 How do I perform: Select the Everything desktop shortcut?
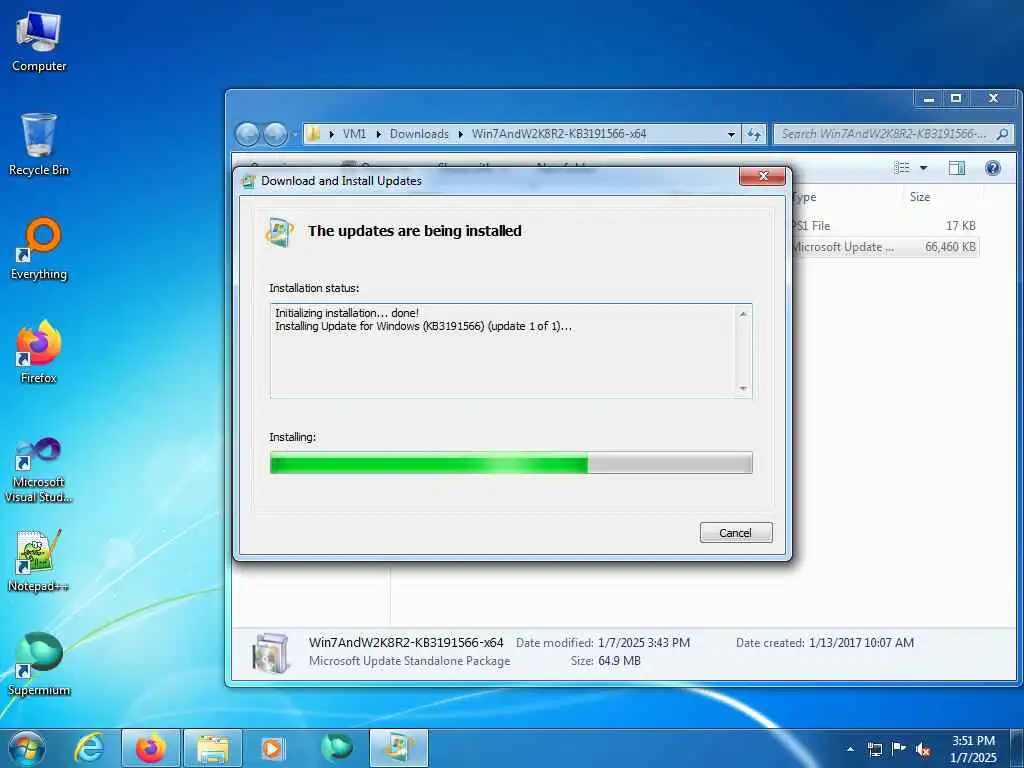coord(39,249)
